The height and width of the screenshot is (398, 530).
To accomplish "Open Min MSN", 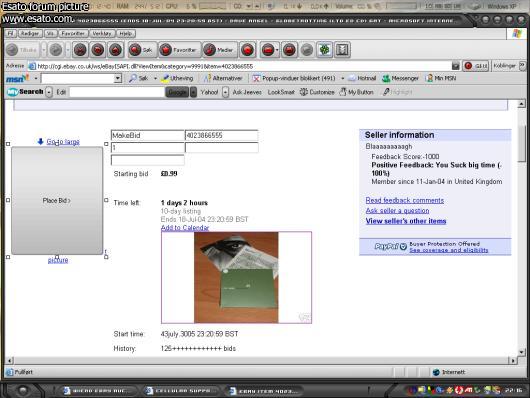I will pyautogui.click(x=441, y=78).
